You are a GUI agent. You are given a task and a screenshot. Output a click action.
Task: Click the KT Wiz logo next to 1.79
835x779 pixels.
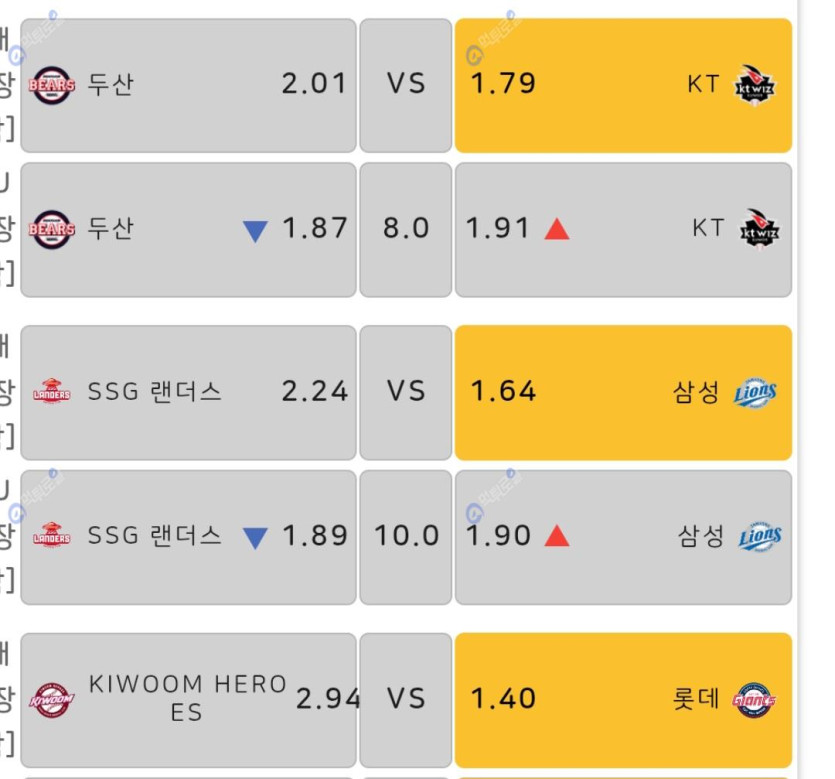pos(755,85)
